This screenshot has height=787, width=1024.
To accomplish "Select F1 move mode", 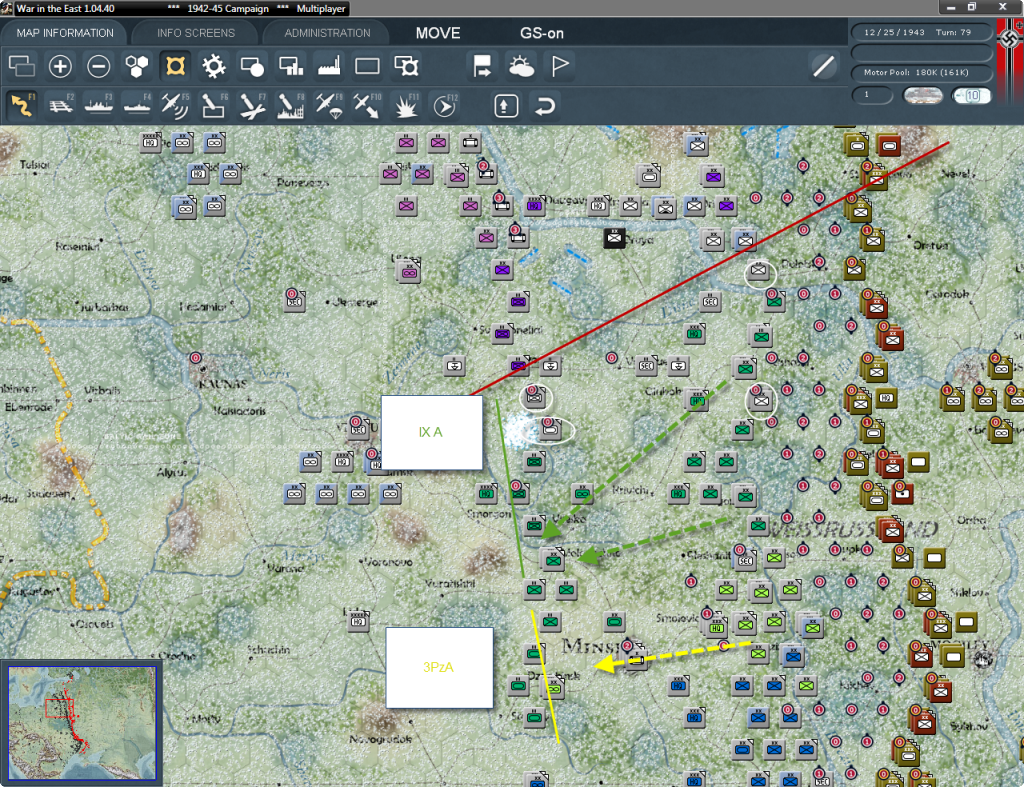I will click(22, 105).
